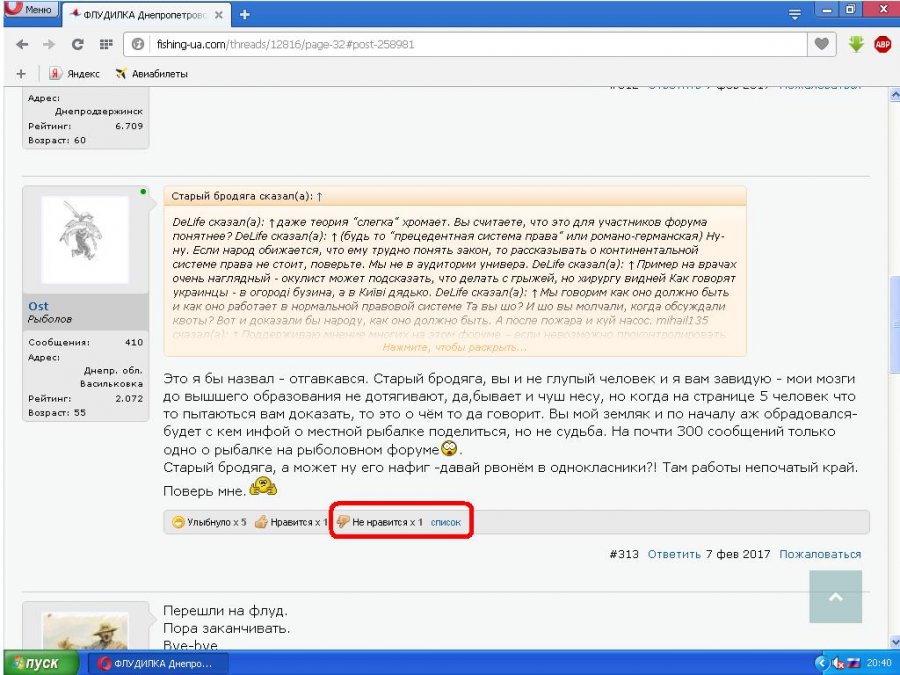The image size is (900, 675).
Task: Click the address bar URL field
Action: pyautogui.click(x=470, y=45)
